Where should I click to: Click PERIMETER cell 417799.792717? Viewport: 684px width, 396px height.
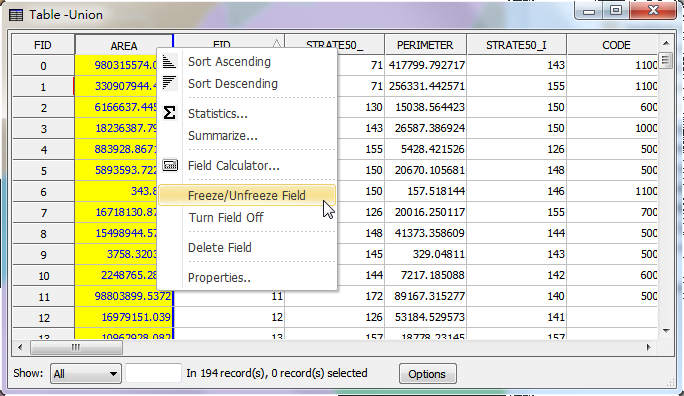(x=426, y=65)
